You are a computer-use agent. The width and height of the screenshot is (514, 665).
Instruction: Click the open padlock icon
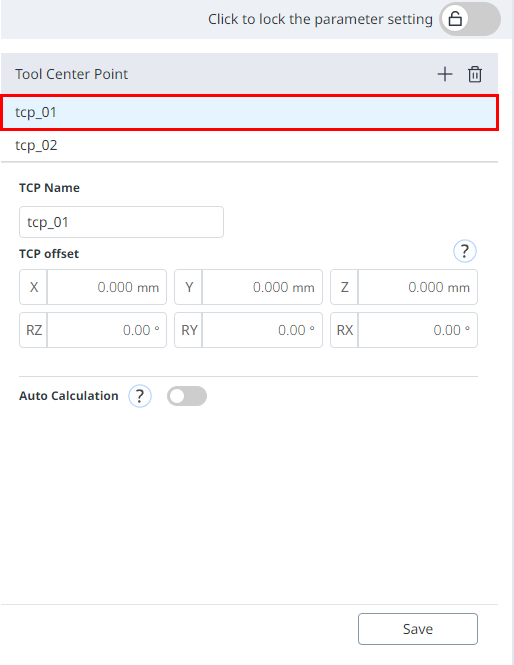pyautogui.click(x=455, y=19)
